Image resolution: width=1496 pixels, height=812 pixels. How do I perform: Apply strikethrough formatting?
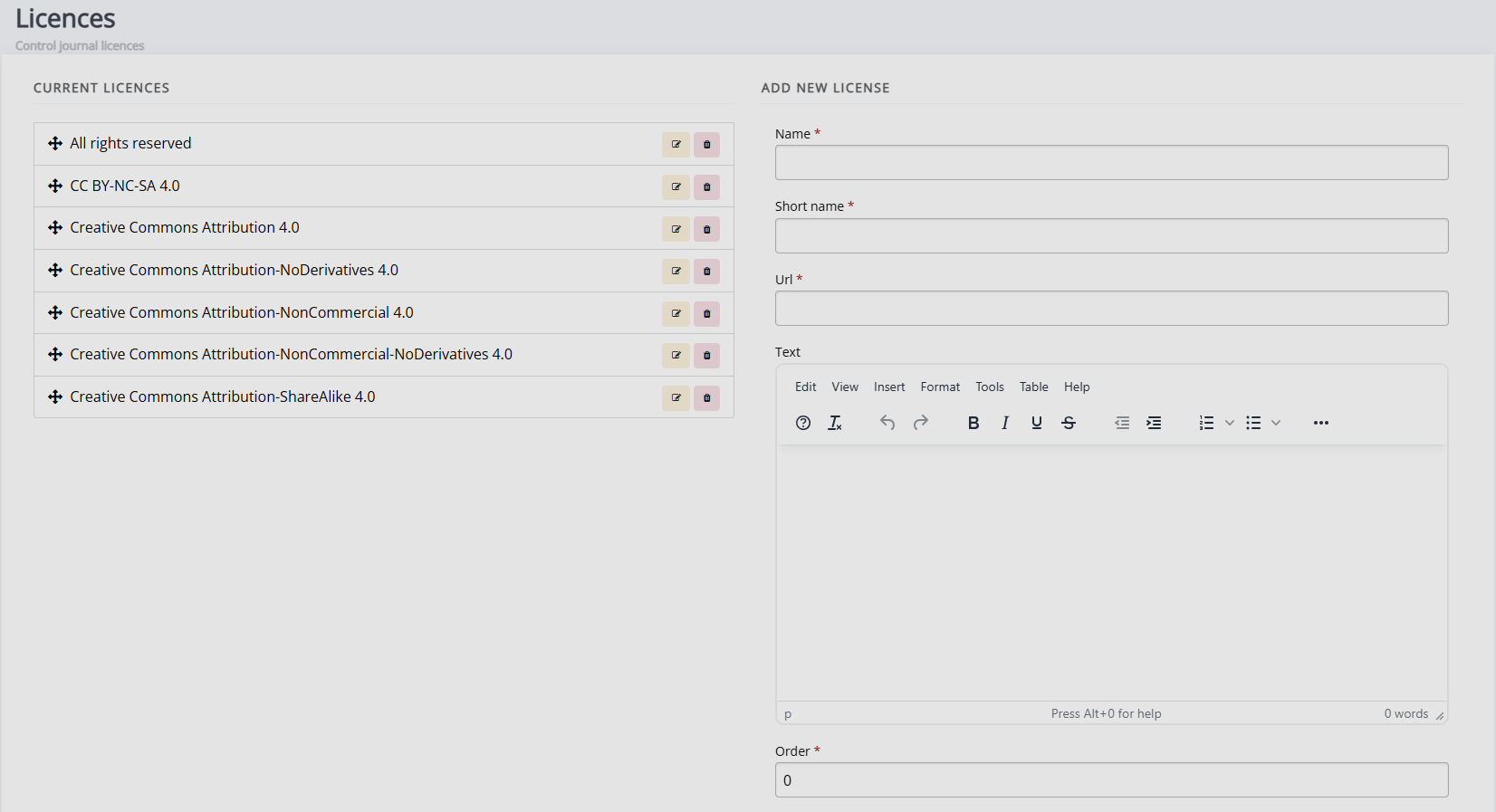1069,423
